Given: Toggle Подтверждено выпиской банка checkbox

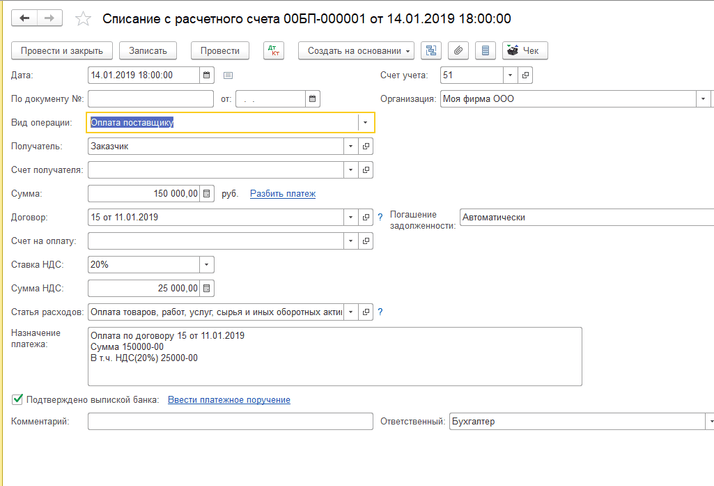Looking at the screenshot, I should pos(17,400).
